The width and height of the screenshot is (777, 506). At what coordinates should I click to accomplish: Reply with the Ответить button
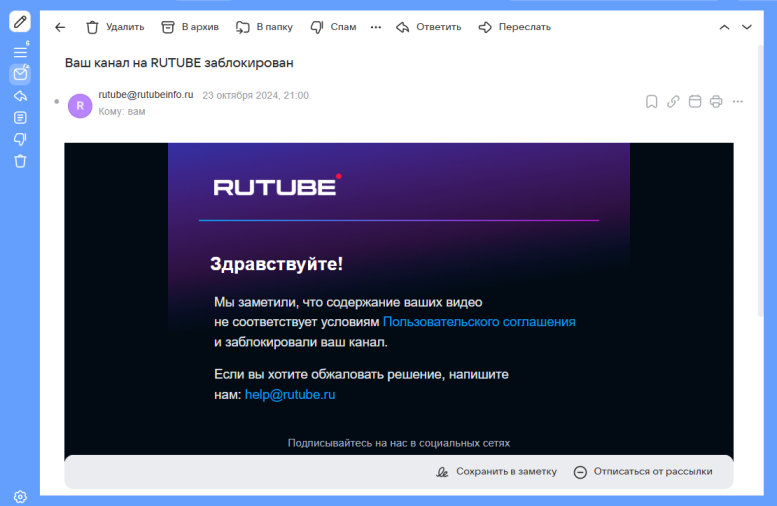click(429, 27)
